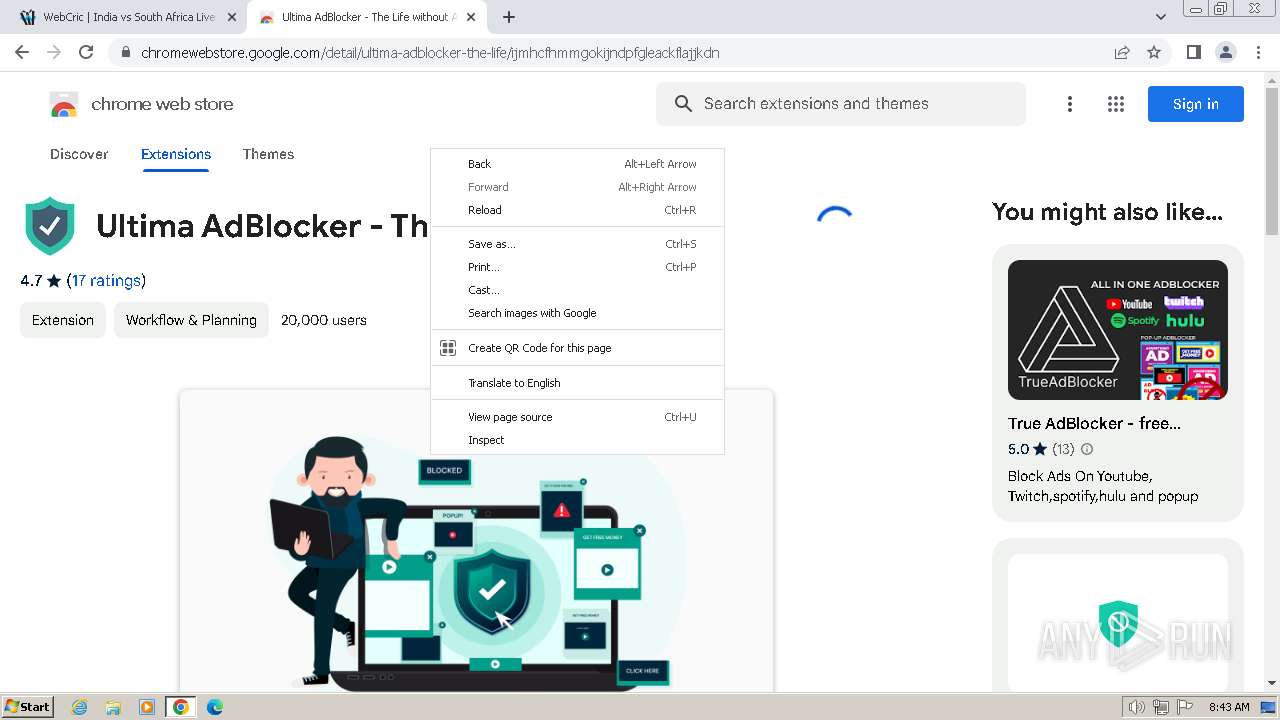
Task: Click the network icon in the system tray
Action: [1161, 707]
